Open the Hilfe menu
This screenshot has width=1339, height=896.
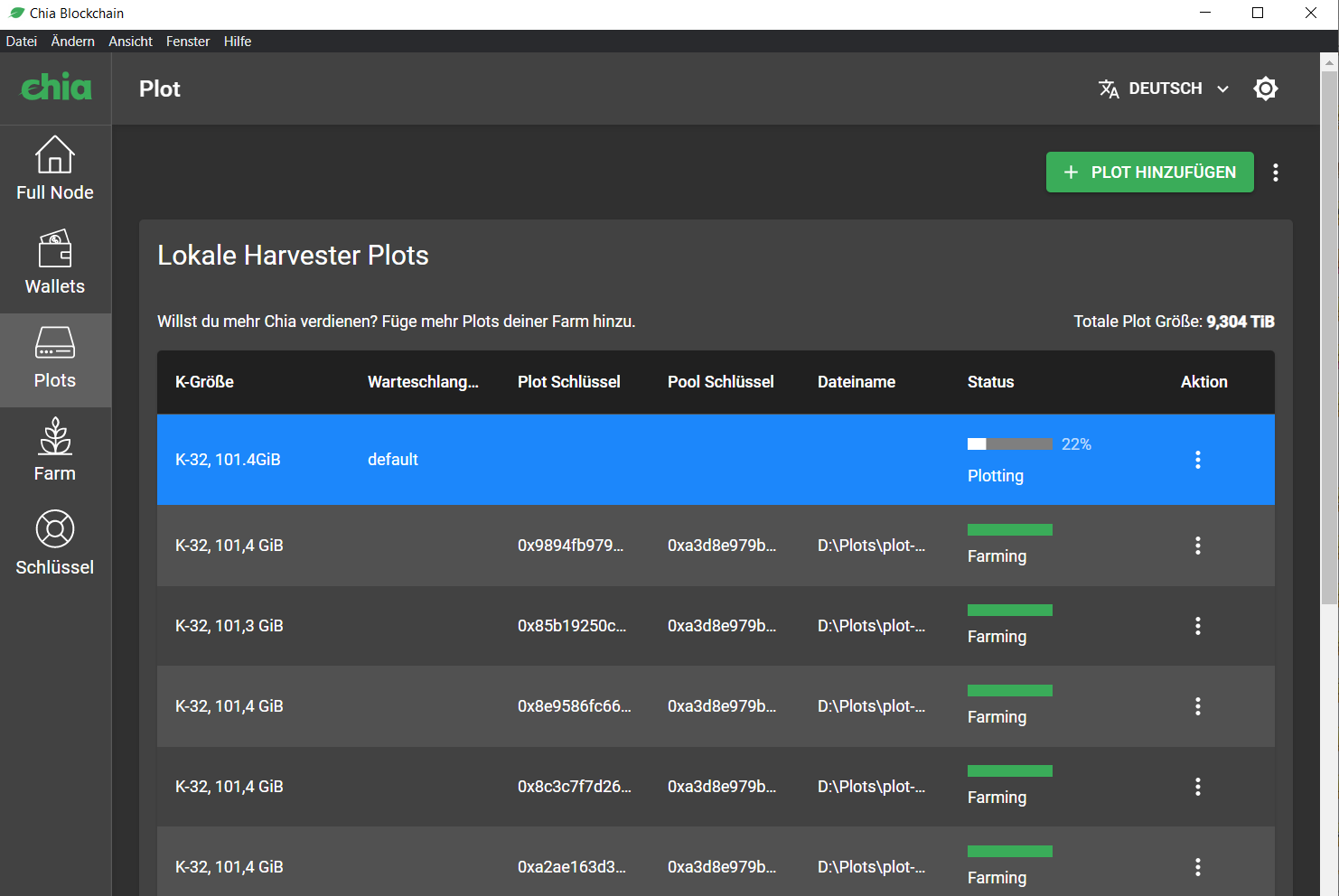(x=238, y=42)
